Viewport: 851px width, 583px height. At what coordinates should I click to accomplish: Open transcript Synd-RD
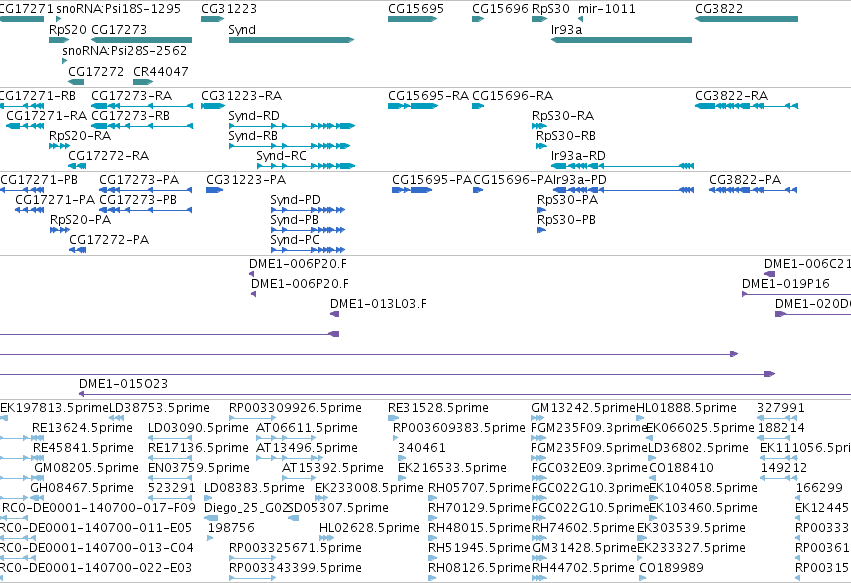pos(291,126)
